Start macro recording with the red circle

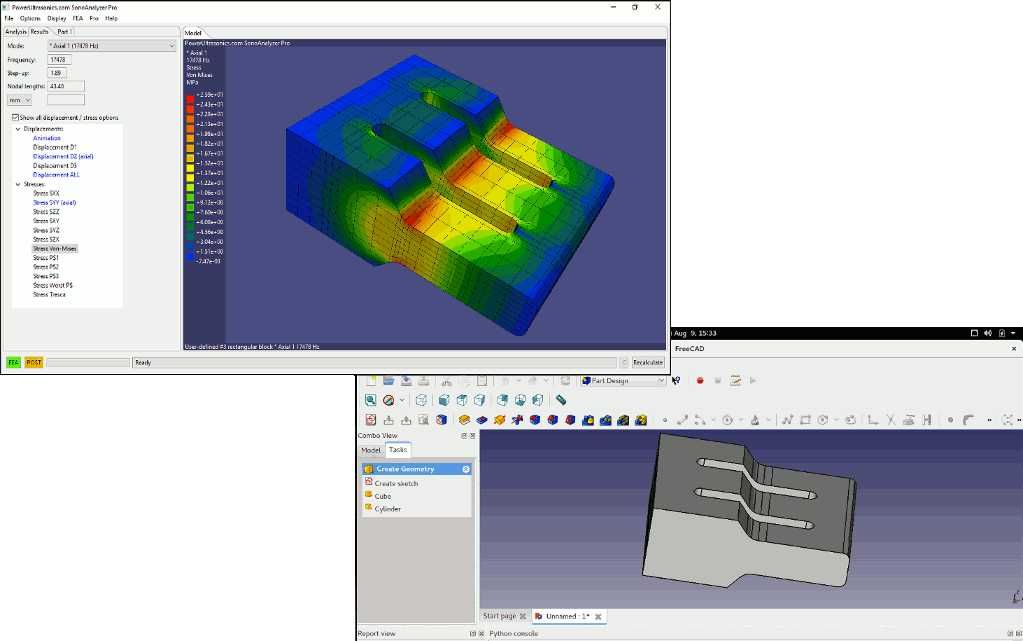(x=700, y=381)
